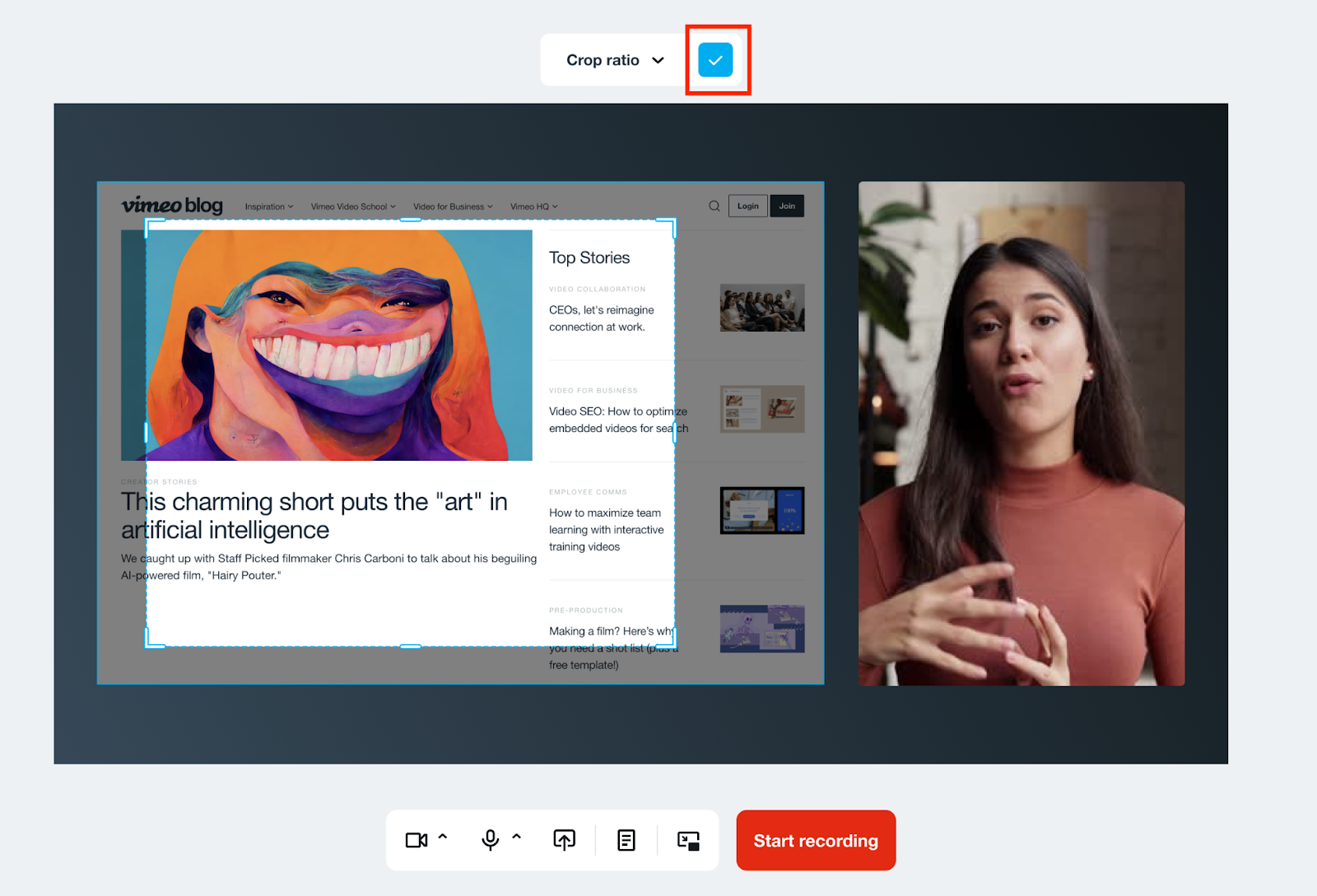Click the Join button
1317x896 pixels.
click(787, 206)
